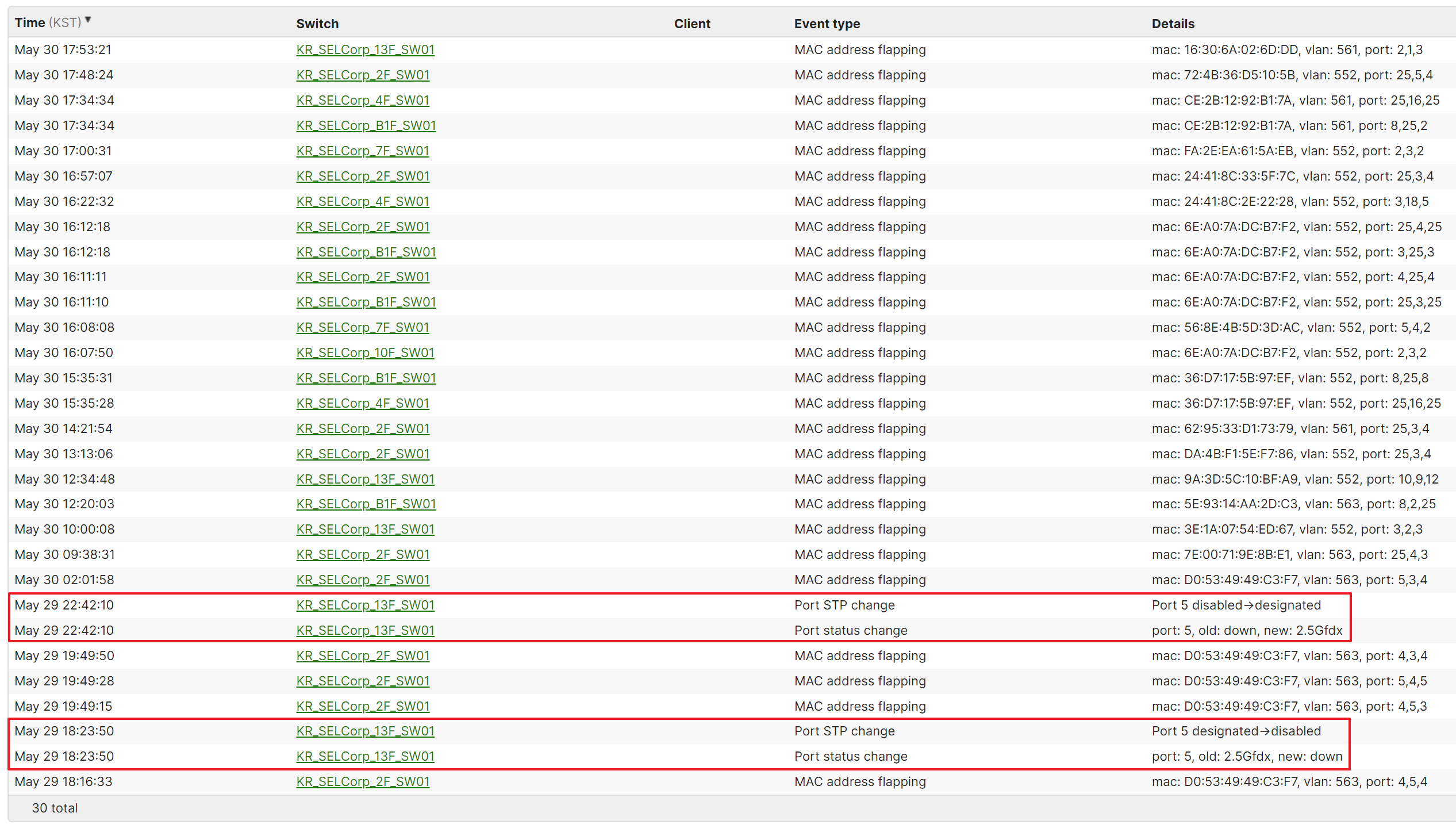Open KR_SELCorp_B1F_SW01 link at 17:34:34
This screenshot has height=832, width=1456.
[x=366, y=125]
